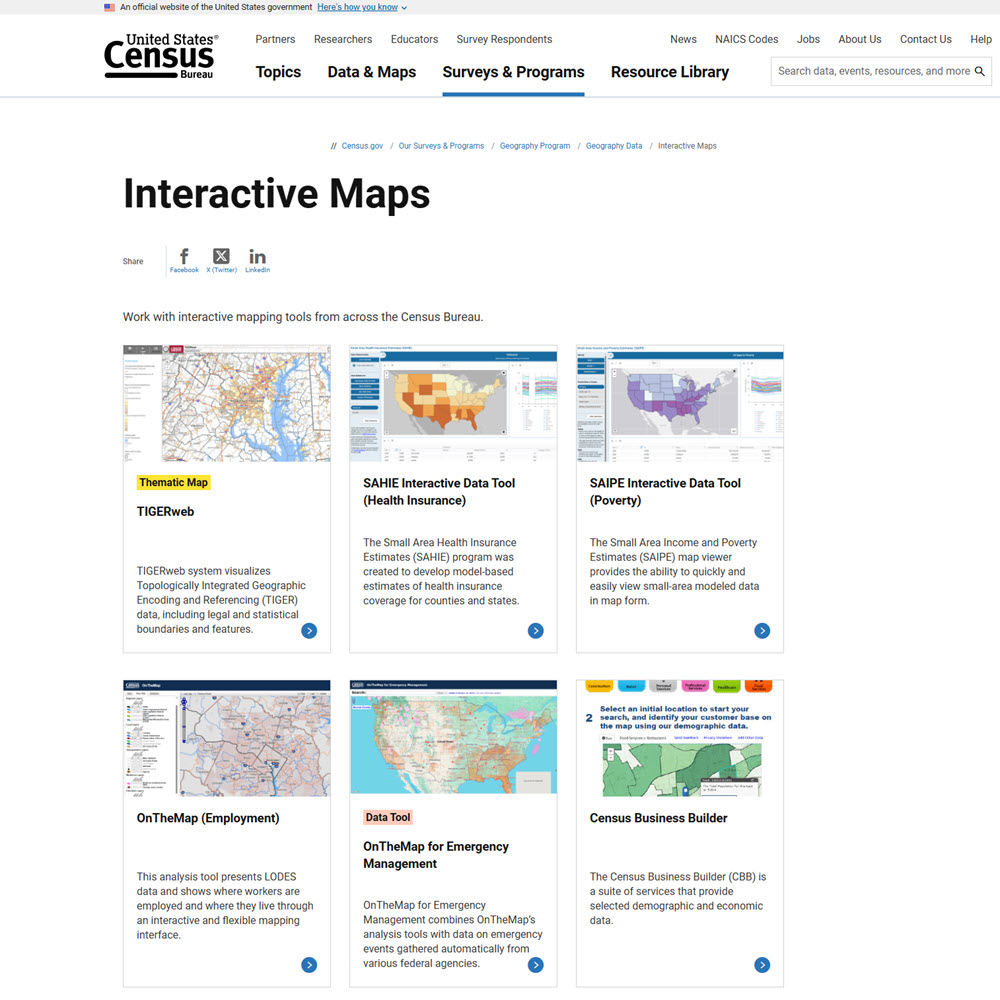Click Census Business Builder title
The height and width of the screenshot is (1000, 1000).
[x=659, y=818]
